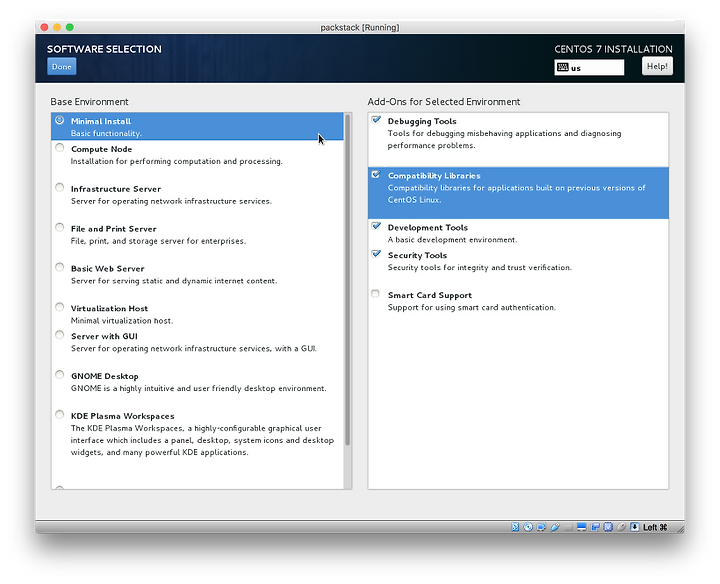Click the SOFTWARE SELECTION heading
Image resolution: width=720 pixels, height=584 pixels.
pyautogui.click(x=104, y=49)
